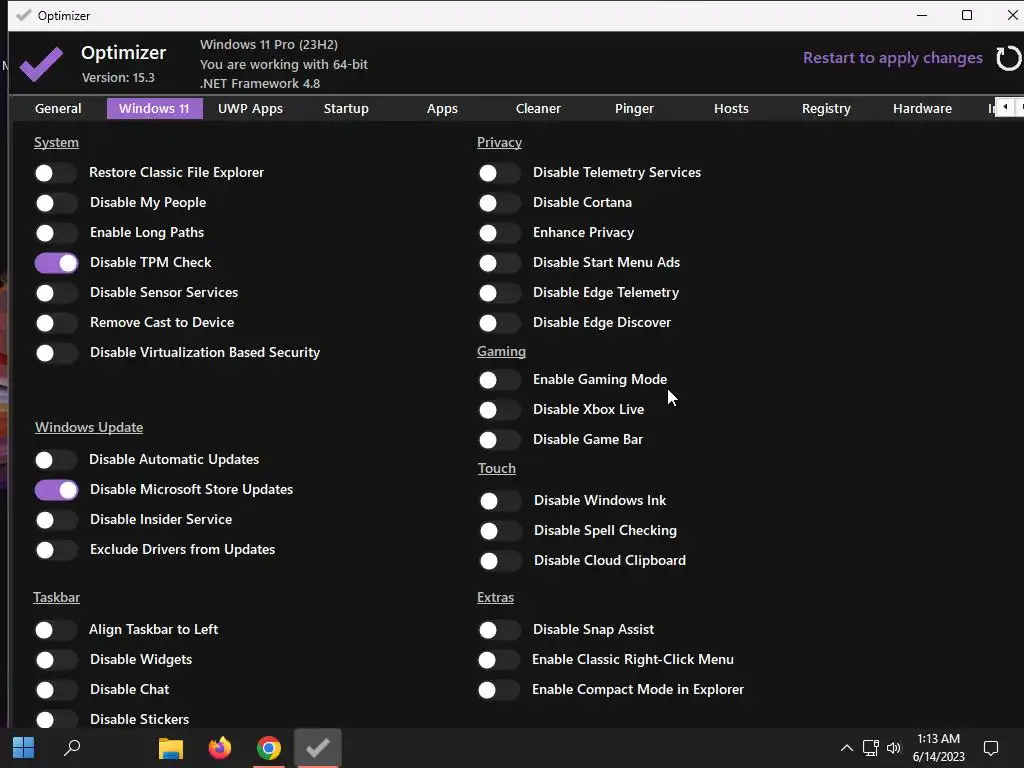Launch Google Chrome from taskbar
The image size is (1024, 768).
point(269,748)
